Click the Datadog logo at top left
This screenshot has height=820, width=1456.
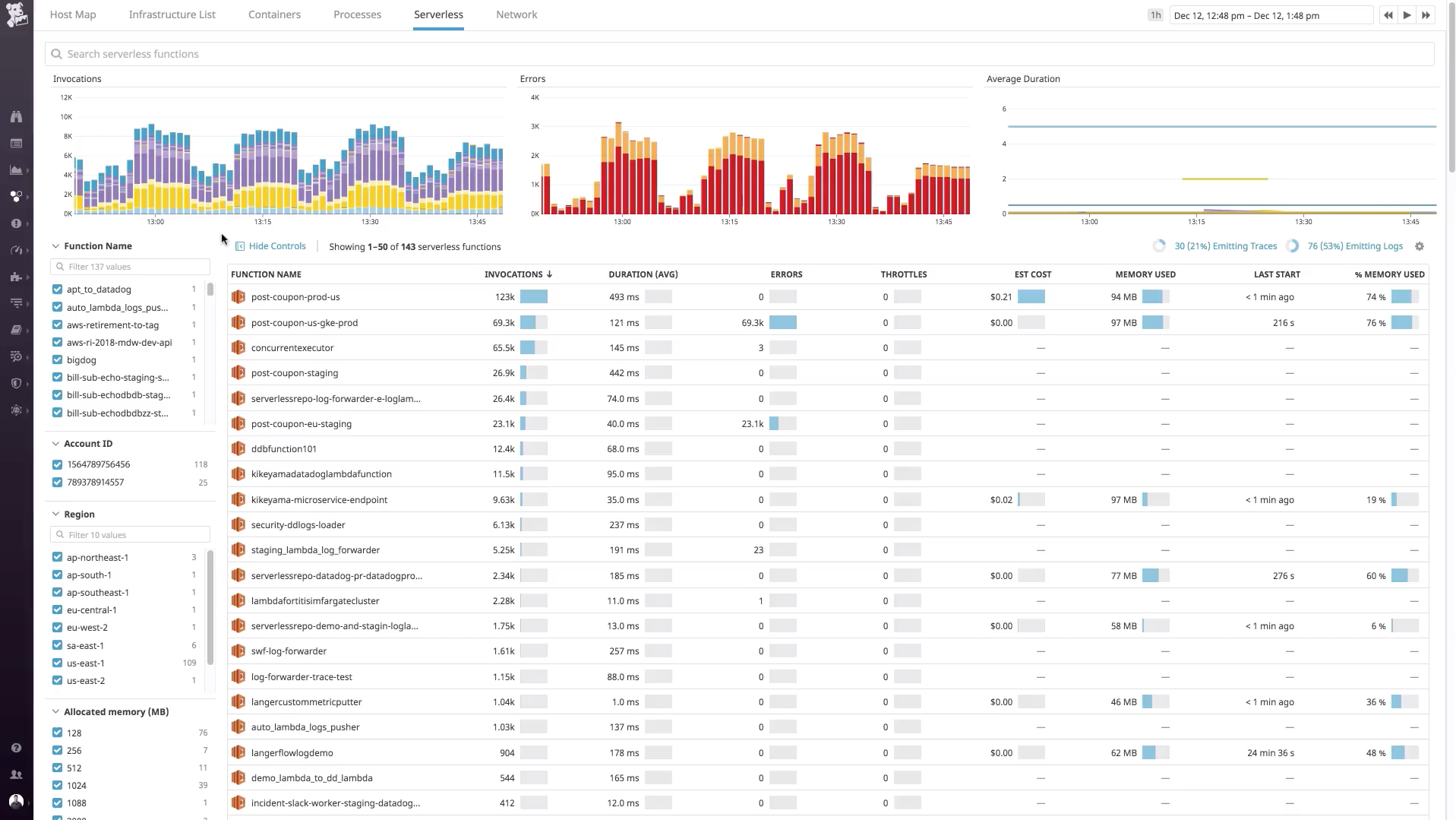[16, 14]
